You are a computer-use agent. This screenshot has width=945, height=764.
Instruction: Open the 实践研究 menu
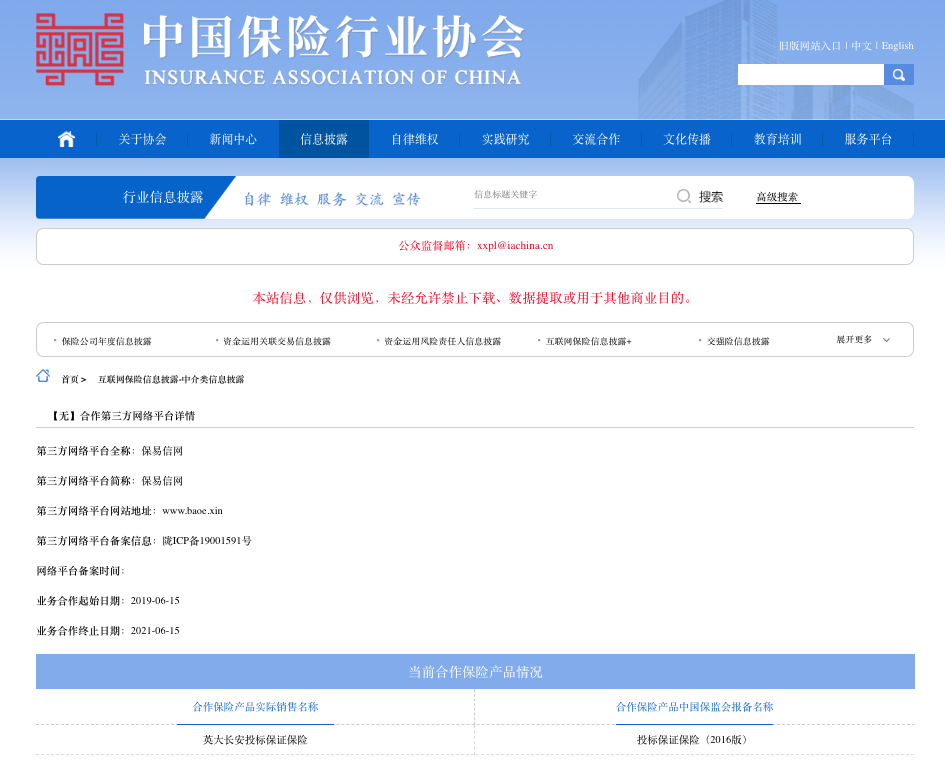pyautogui.click(x=506, y=139)
